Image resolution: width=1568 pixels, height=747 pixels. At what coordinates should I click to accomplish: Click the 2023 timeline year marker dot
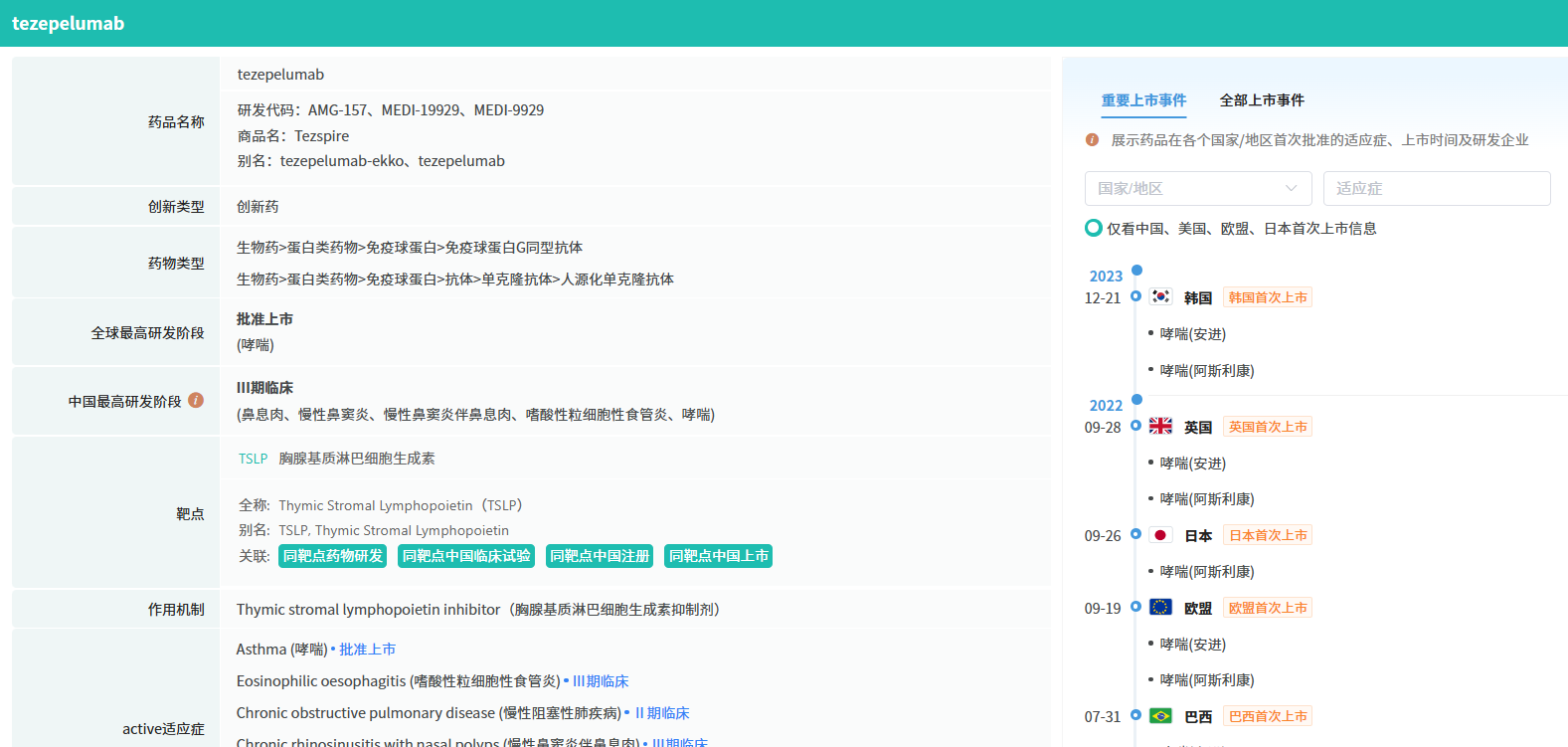coord(1136,271)
